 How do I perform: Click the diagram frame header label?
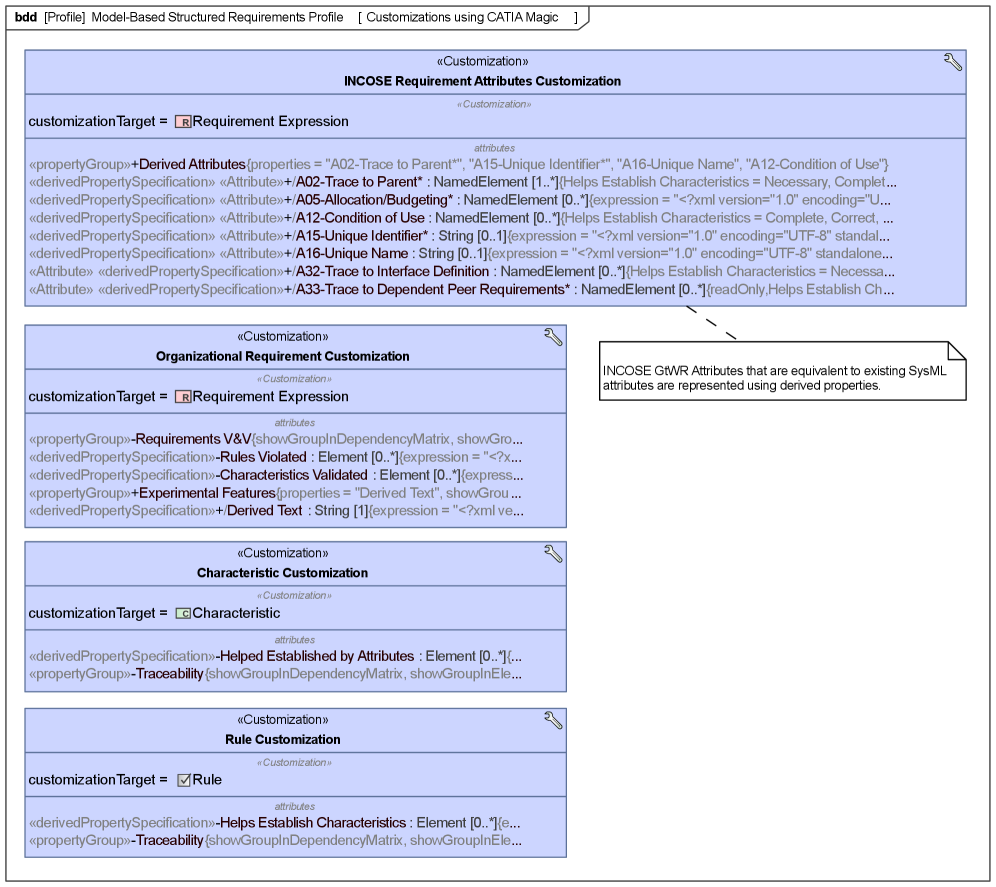click(x=297, y=18)
